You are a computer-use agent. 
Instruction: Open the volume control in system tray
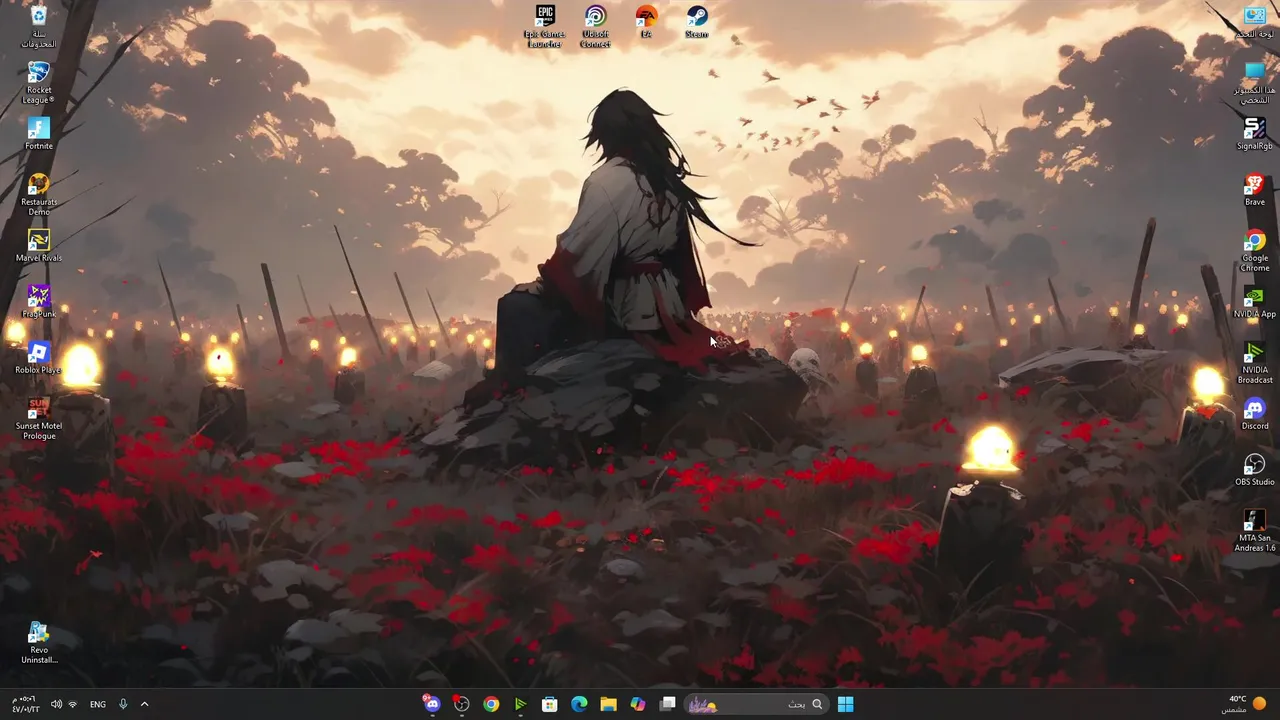pos(56,704)
